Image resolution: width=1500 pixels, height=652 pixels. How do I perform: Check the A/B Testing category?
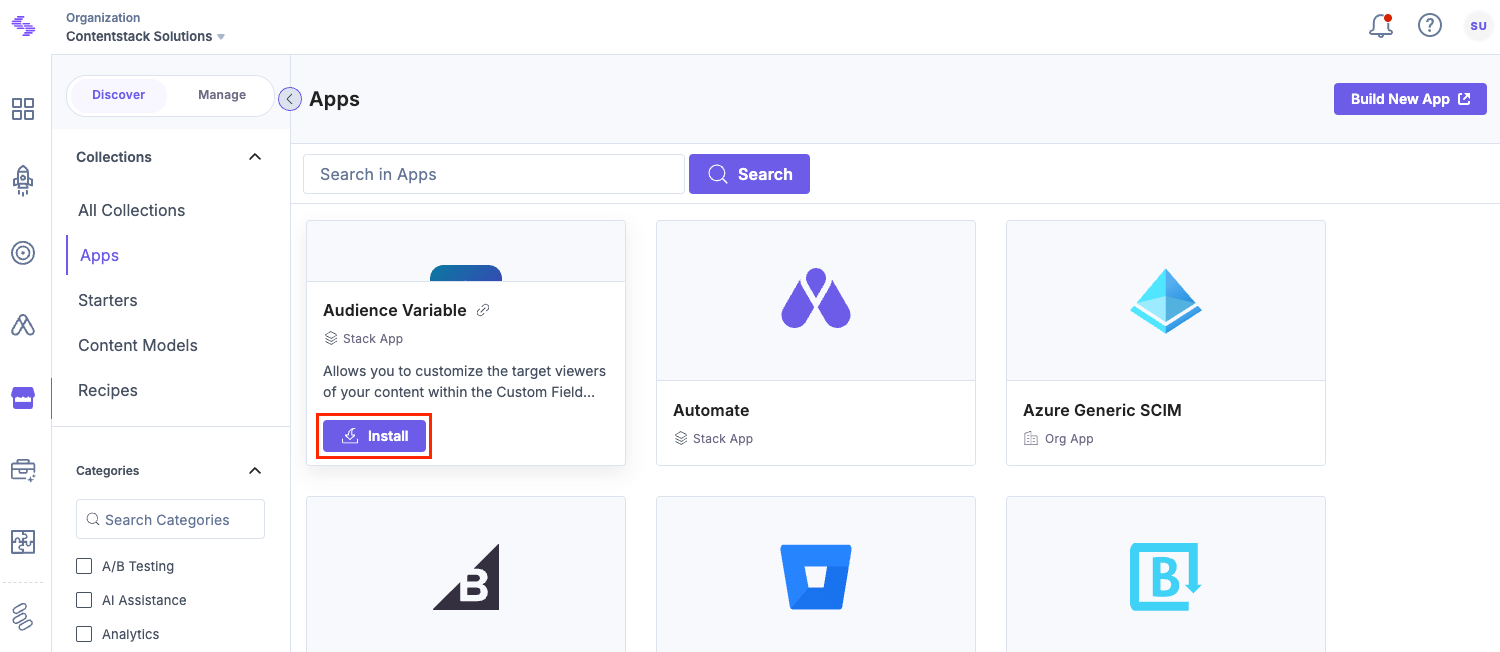click(84, 566)
